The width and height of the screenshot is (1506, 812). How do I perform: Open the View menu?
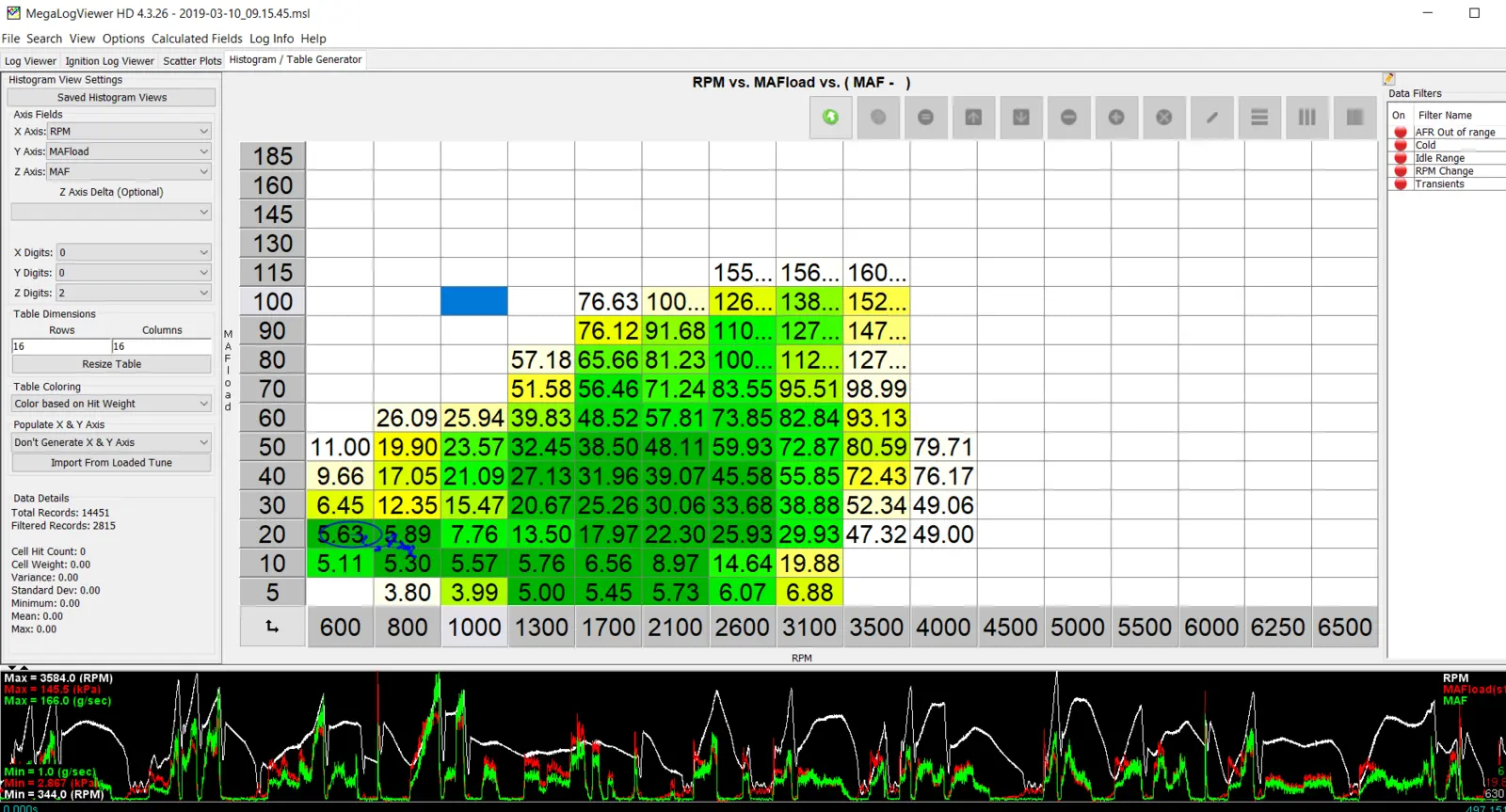click(x=82, y=39)
